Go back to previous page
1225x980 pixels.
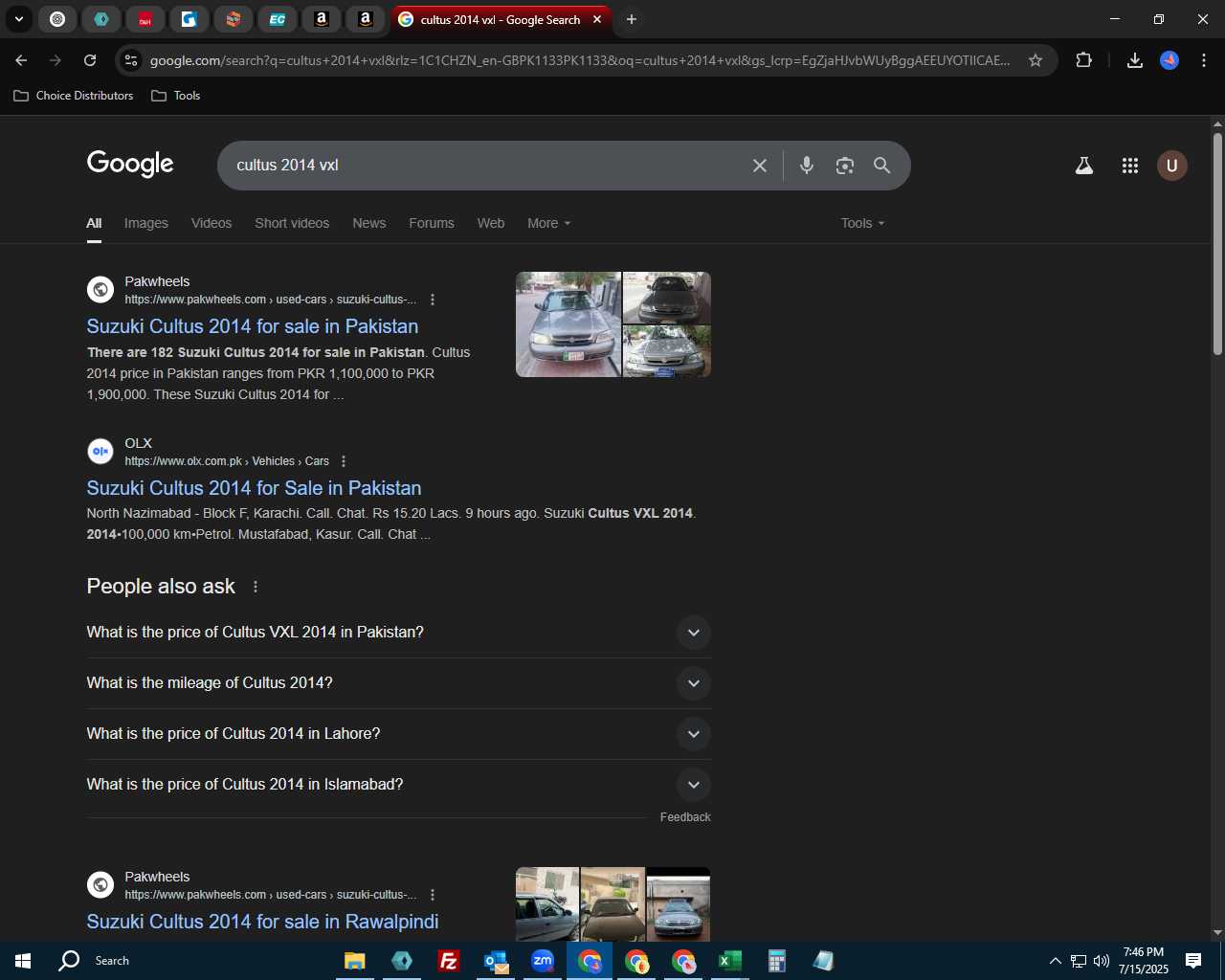coord(21,60)
